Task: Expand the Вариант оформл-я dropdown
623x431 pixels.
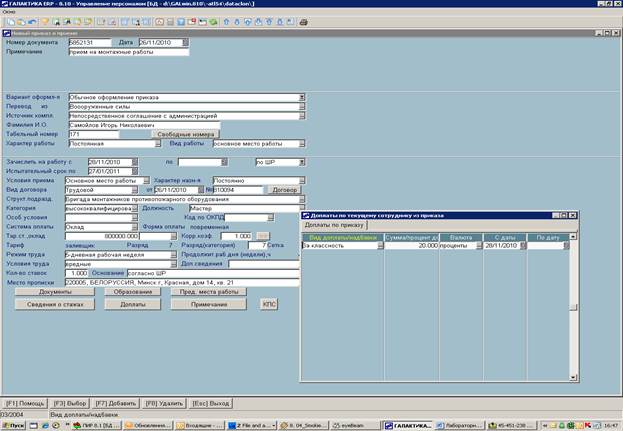Action: point(301,97)
